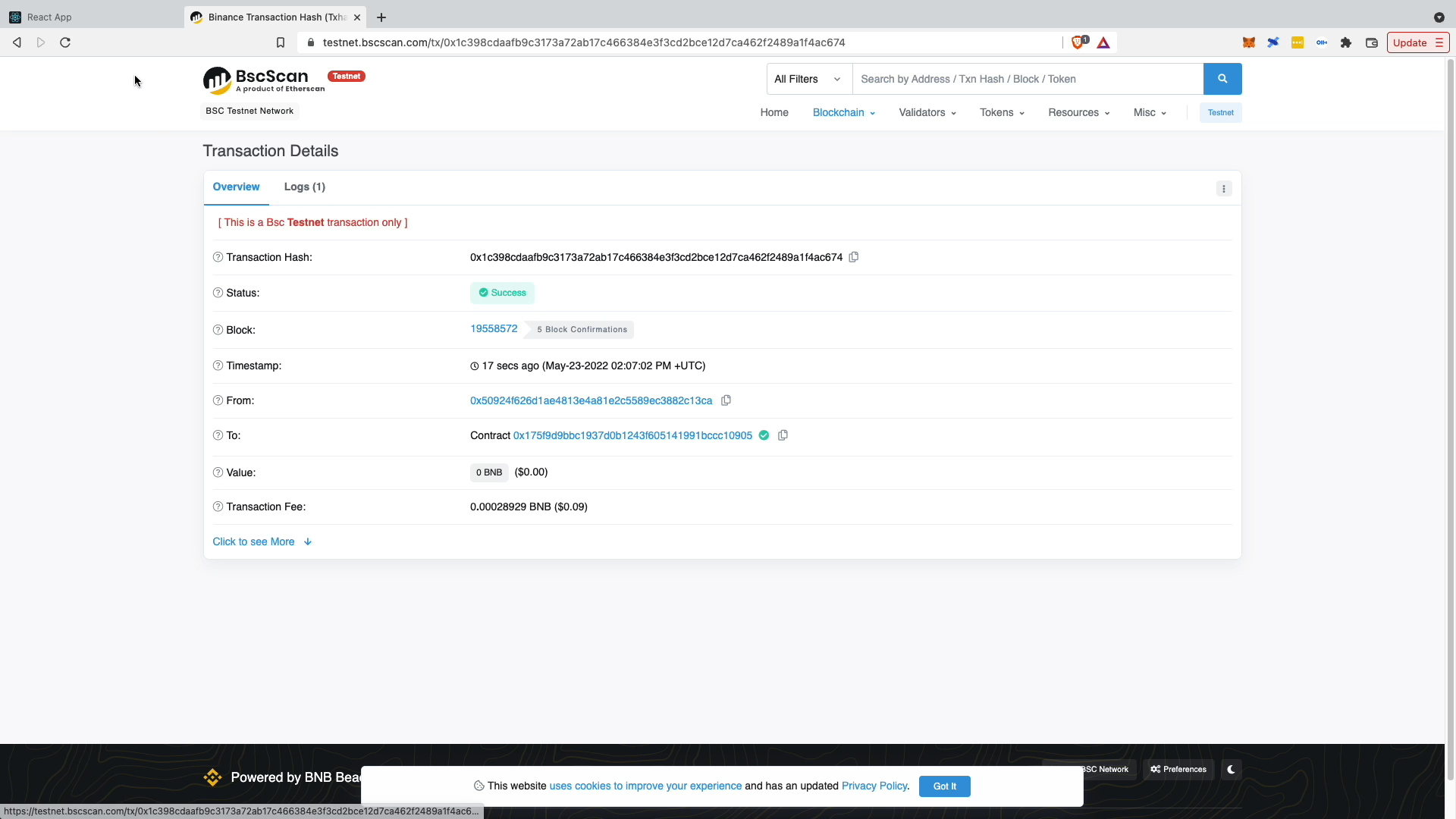1456x819 pixels.
Task: Toggle dark mode with moon icon
Action: click(1231, 769)
